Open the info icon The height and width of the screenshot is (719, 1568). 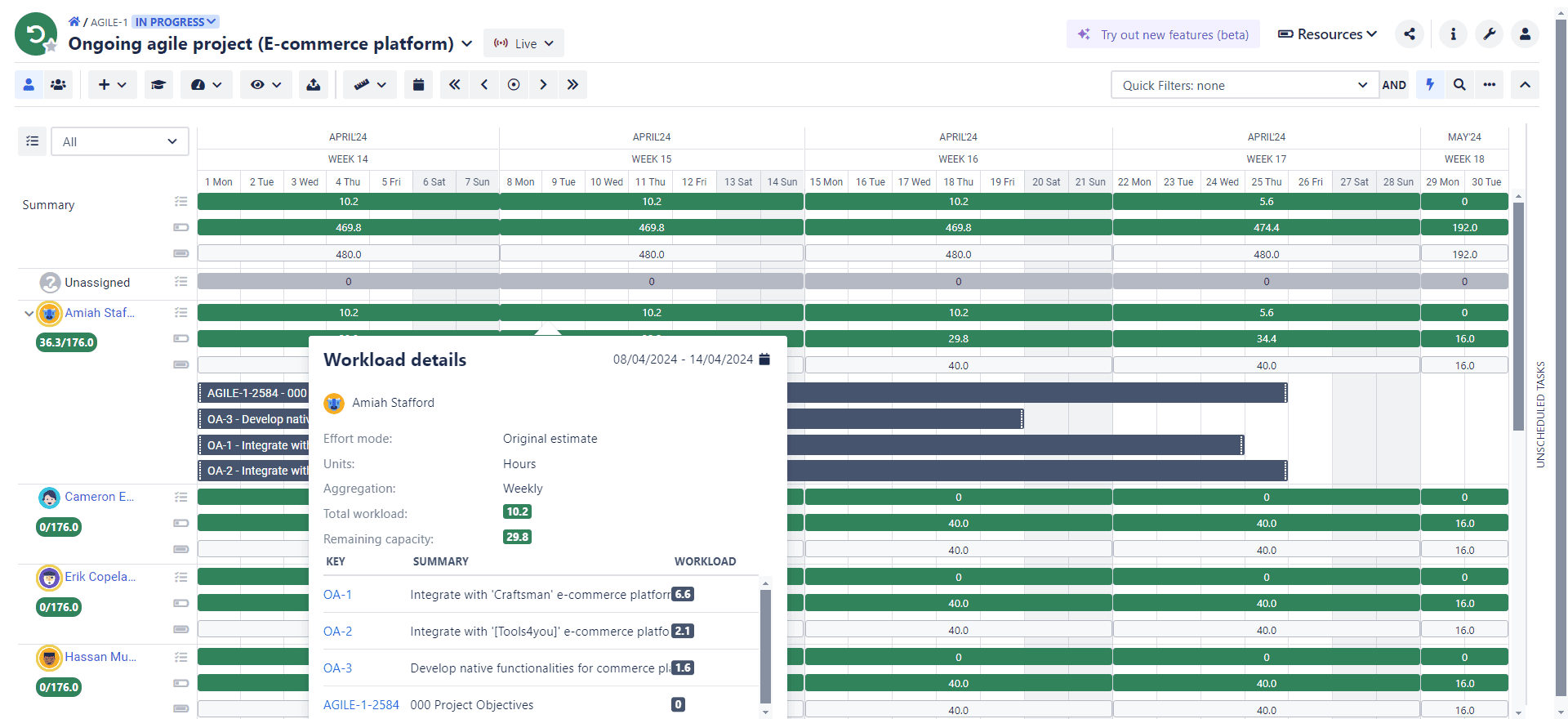(x=1453, y=34)
